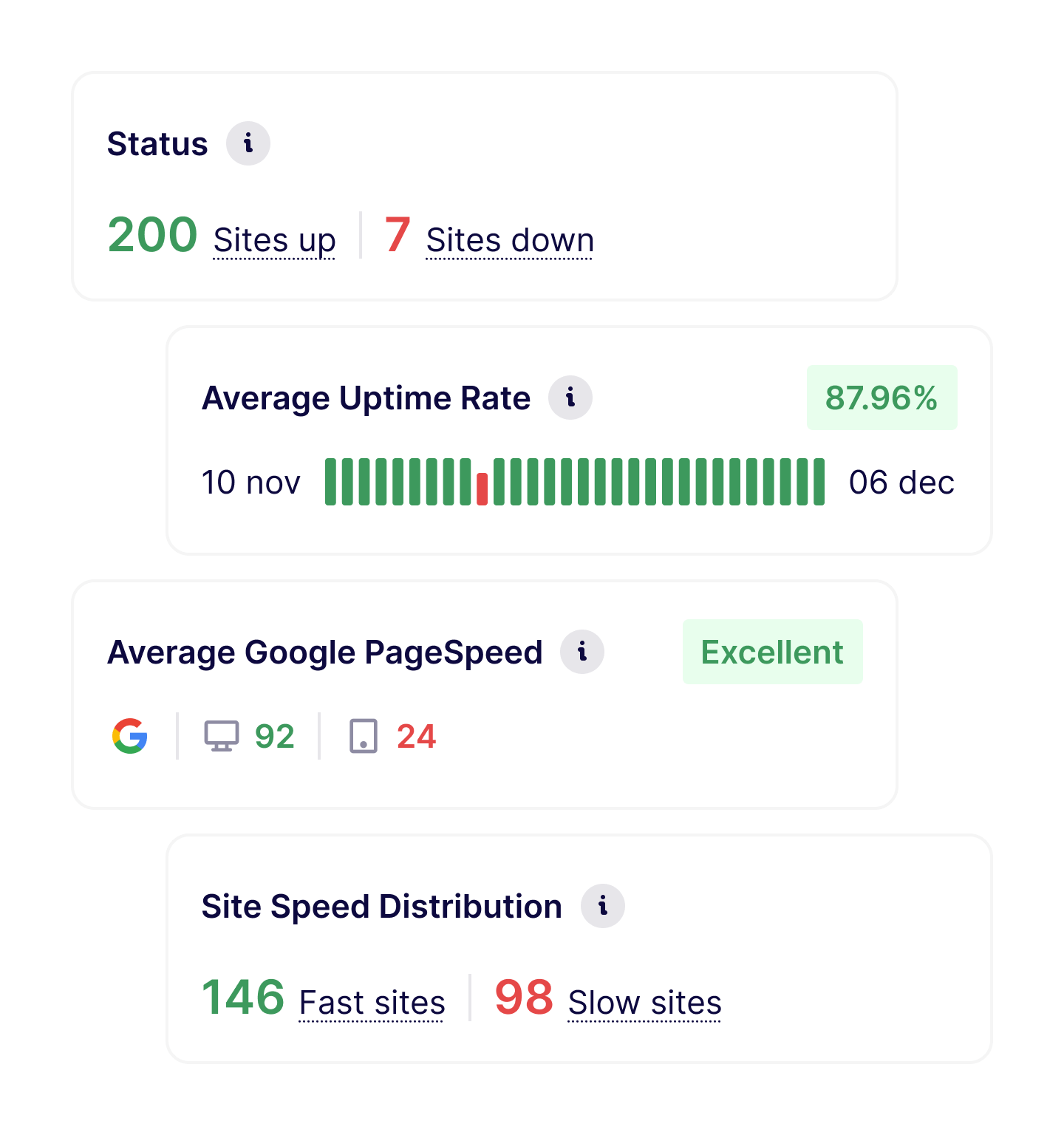Click the 10 nov date label
The height and width of the screenshot is (1135, 1064).
250,482
